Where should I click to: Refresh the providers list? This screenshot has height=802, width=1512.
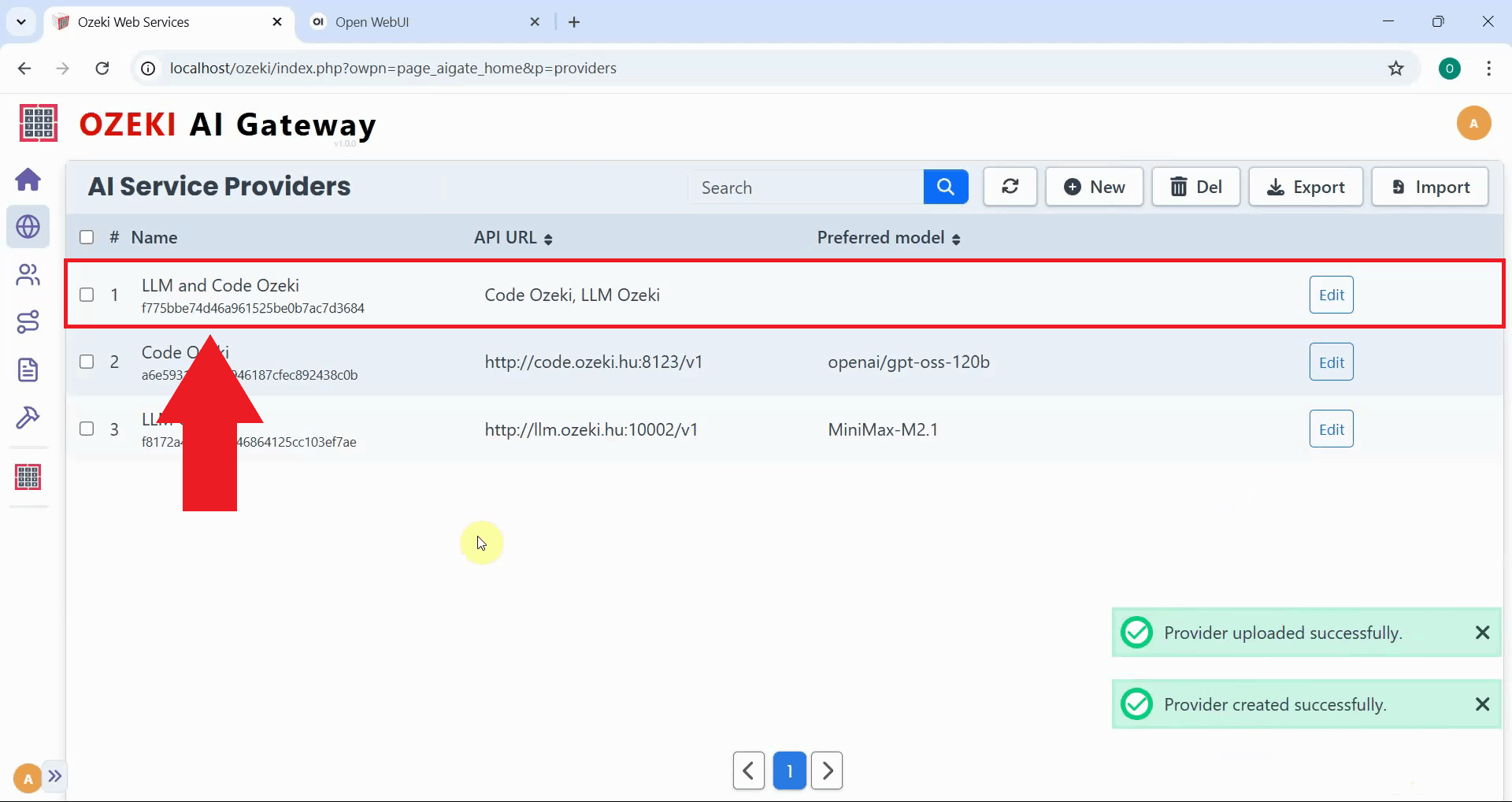1010,188
